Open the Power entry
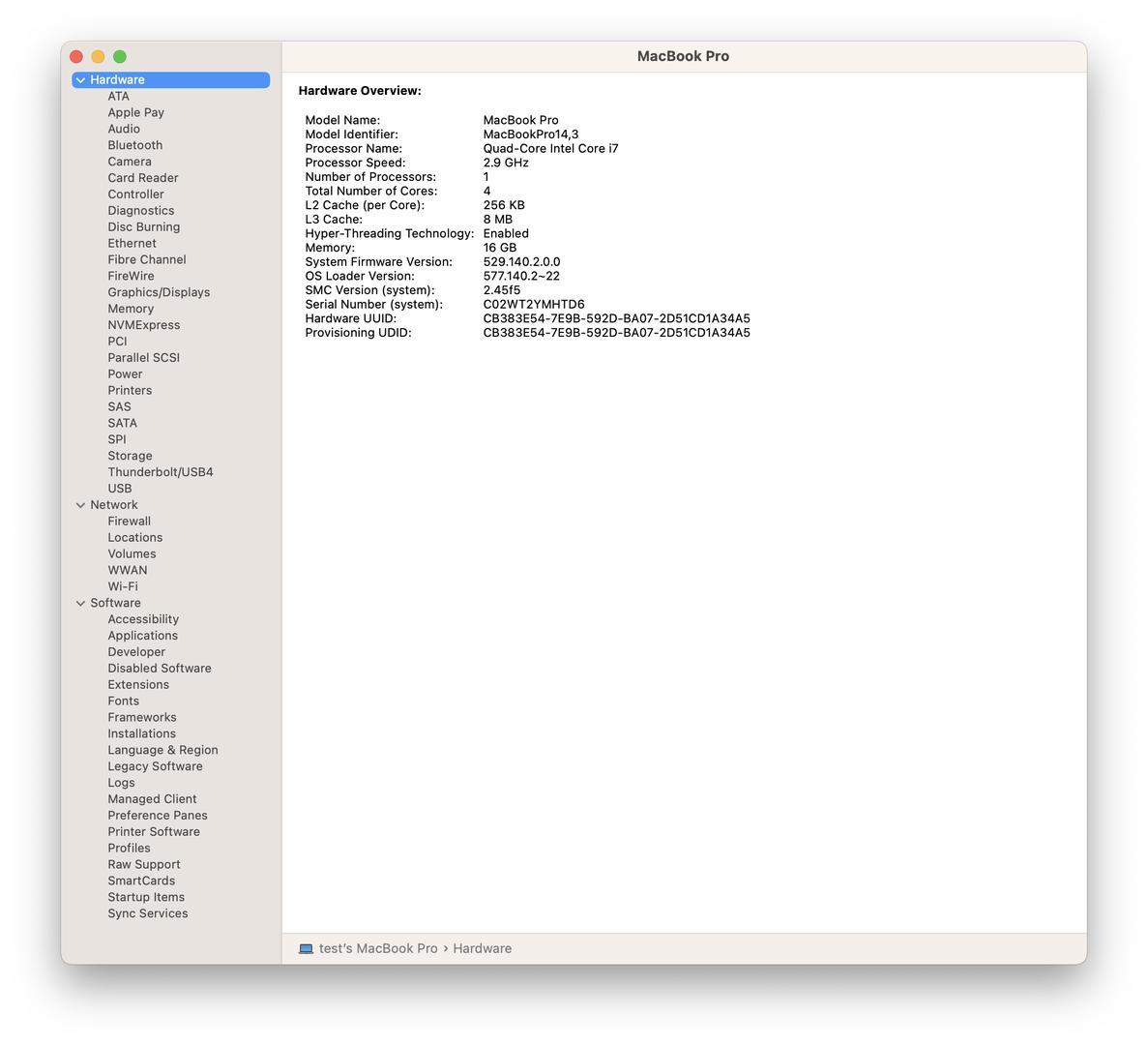The image size is (1148, 1045). 125,374
